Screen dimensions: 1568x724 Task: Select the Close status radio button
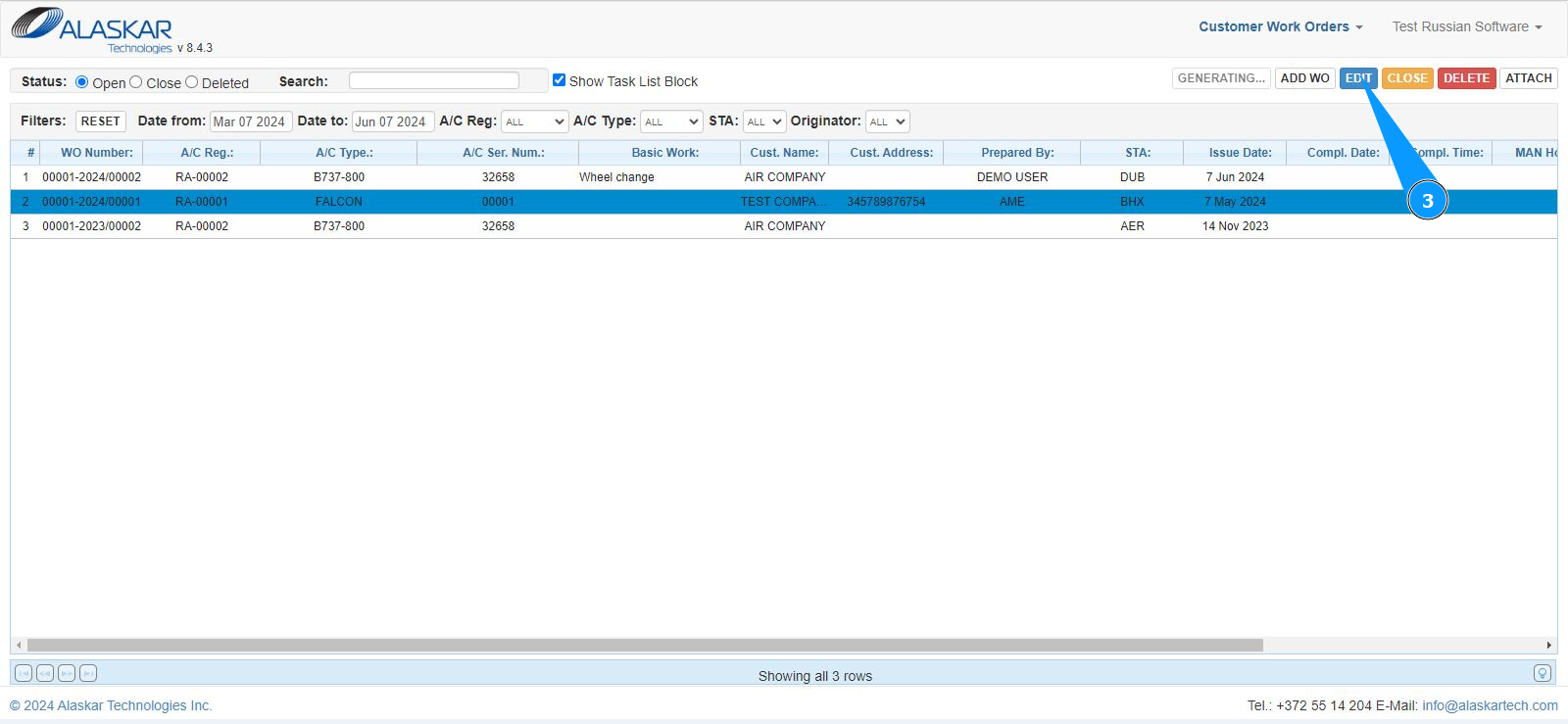(x=136, y=82)
